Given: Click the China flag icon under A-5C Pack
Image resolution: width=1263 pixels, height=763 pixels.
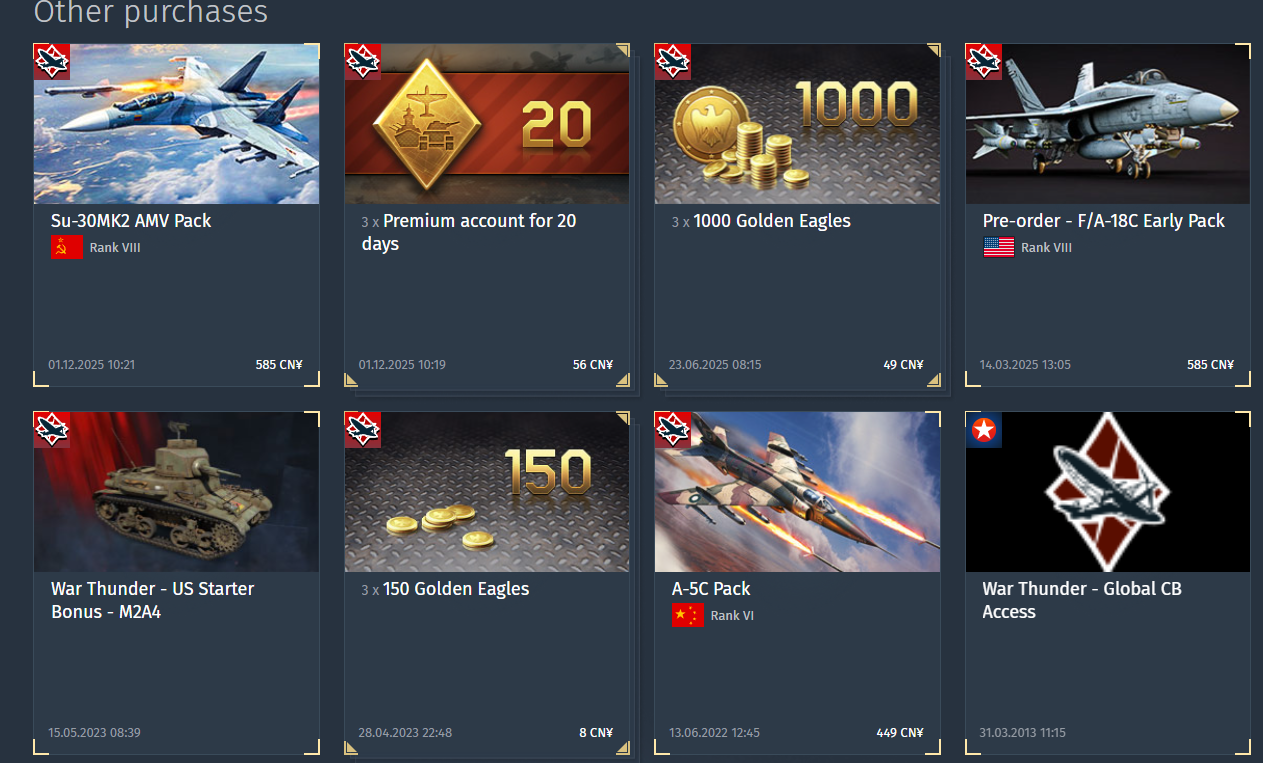Looking at the screenshot, I should point(688,616).
